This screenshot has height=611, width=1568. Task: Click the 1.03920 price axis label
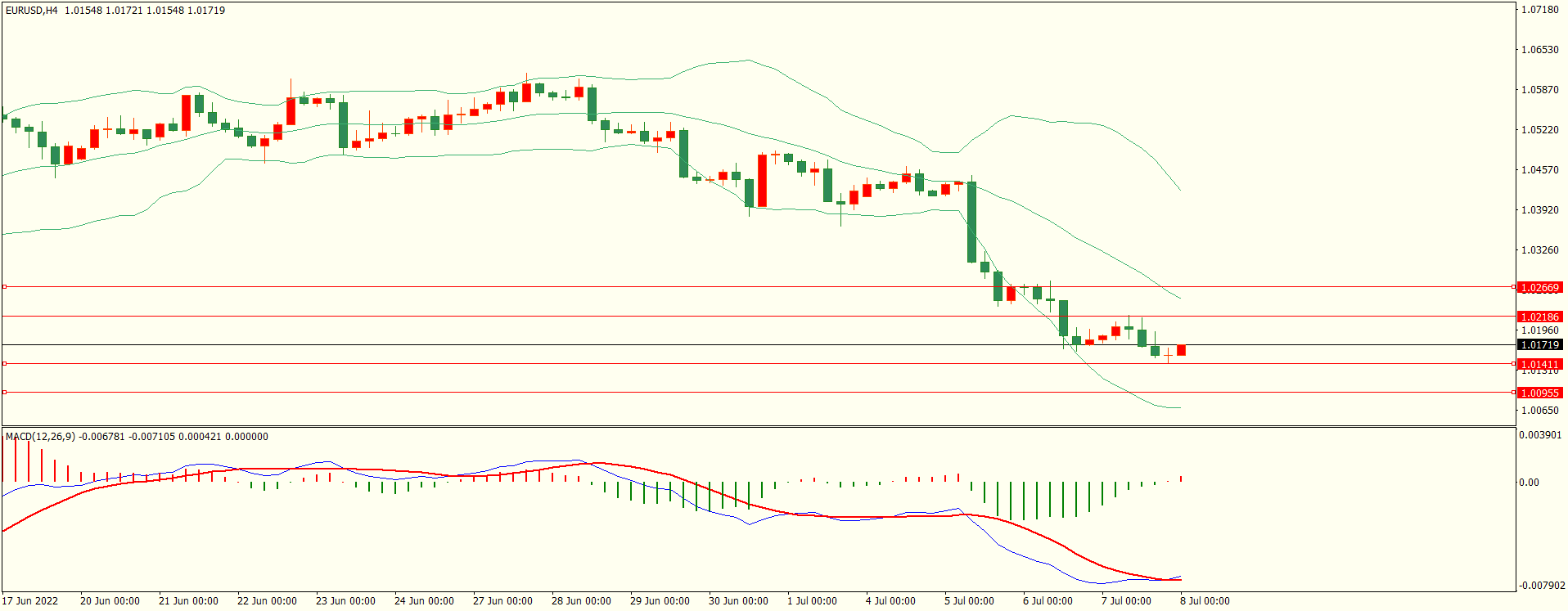point(1539,210)
